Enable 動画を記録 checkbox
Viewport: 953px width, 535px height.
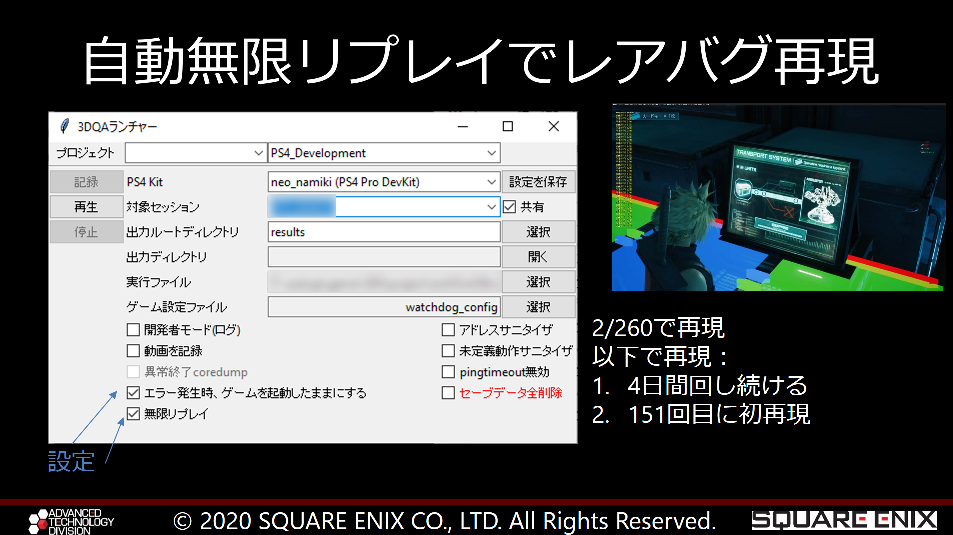click(133, 351)
